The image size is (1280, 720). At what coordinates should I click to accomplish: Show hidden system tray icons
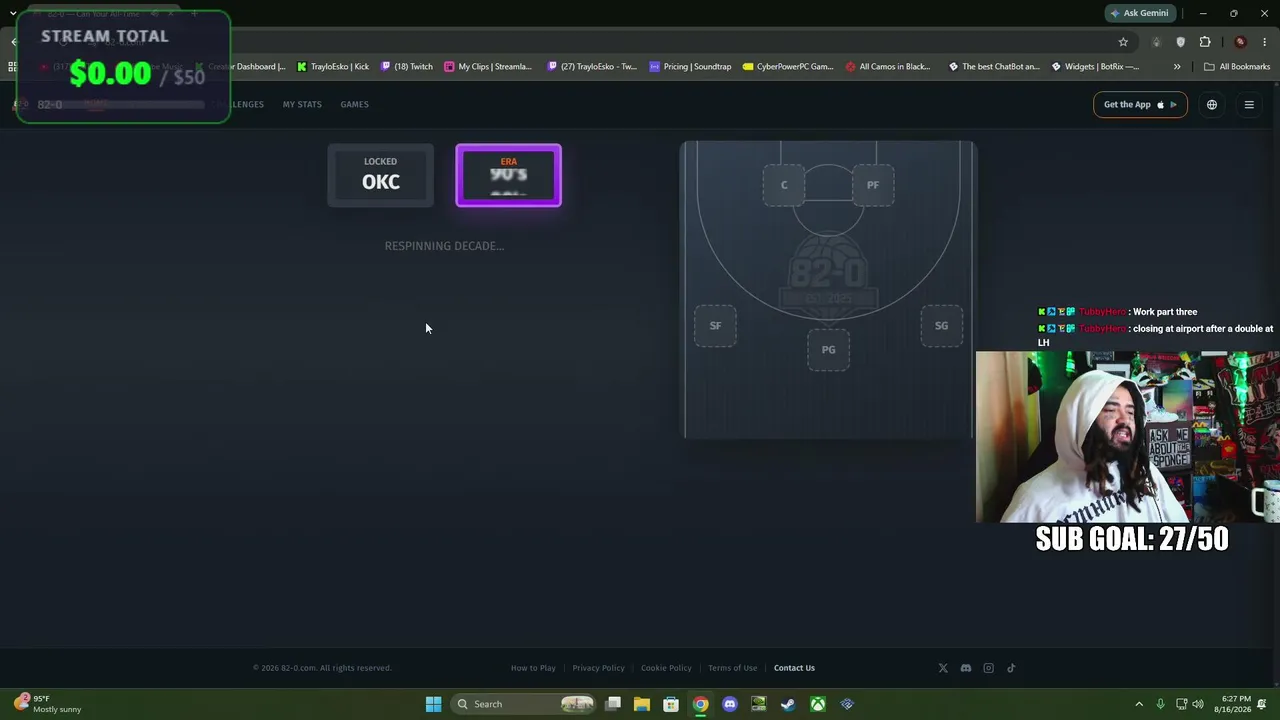(1139, 704)
